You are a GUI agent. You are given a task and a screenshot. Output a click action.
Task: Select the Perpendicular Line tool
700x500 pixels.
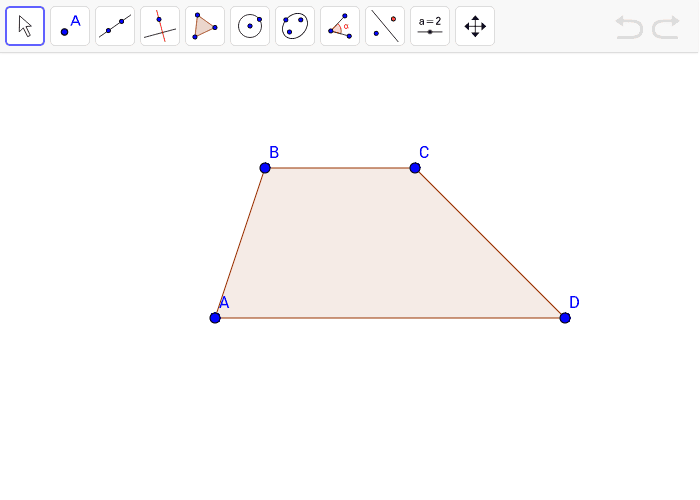(160, 26)
